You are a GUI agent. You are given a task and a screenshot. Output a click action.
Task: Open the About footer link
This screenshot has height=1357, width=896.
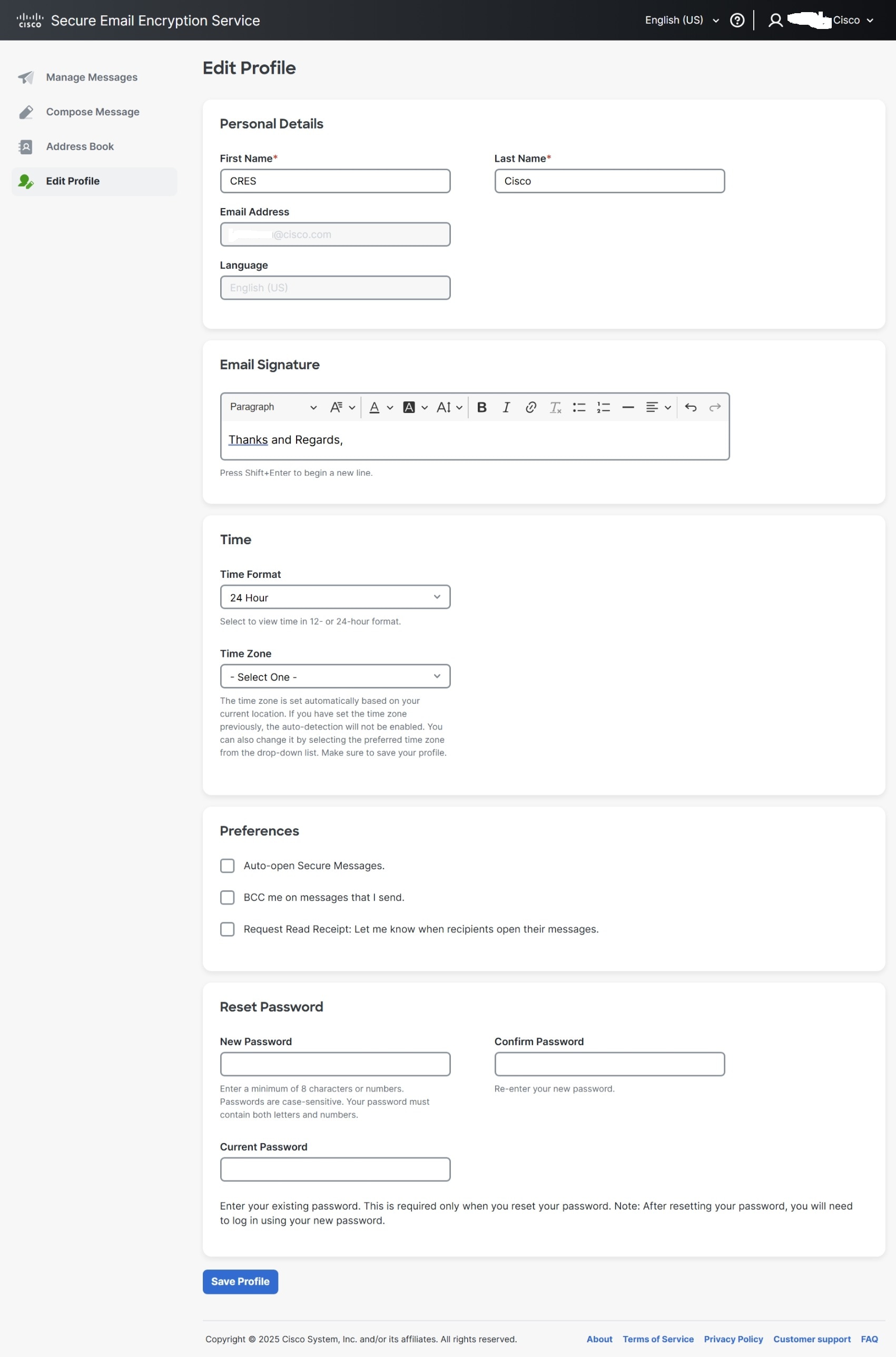[599, 1339]
